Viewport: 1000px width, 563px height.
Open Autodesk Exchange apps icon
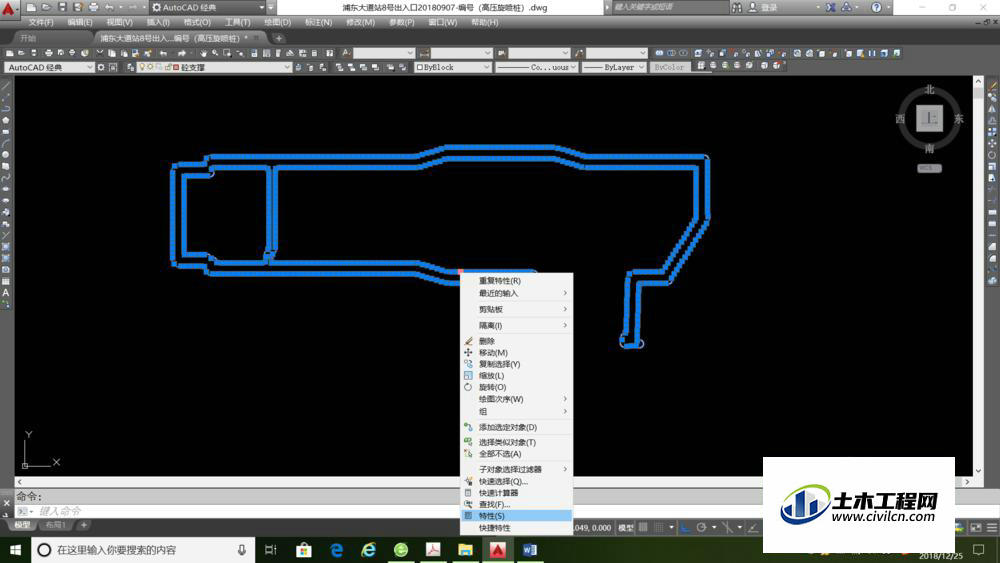(830, 8)
